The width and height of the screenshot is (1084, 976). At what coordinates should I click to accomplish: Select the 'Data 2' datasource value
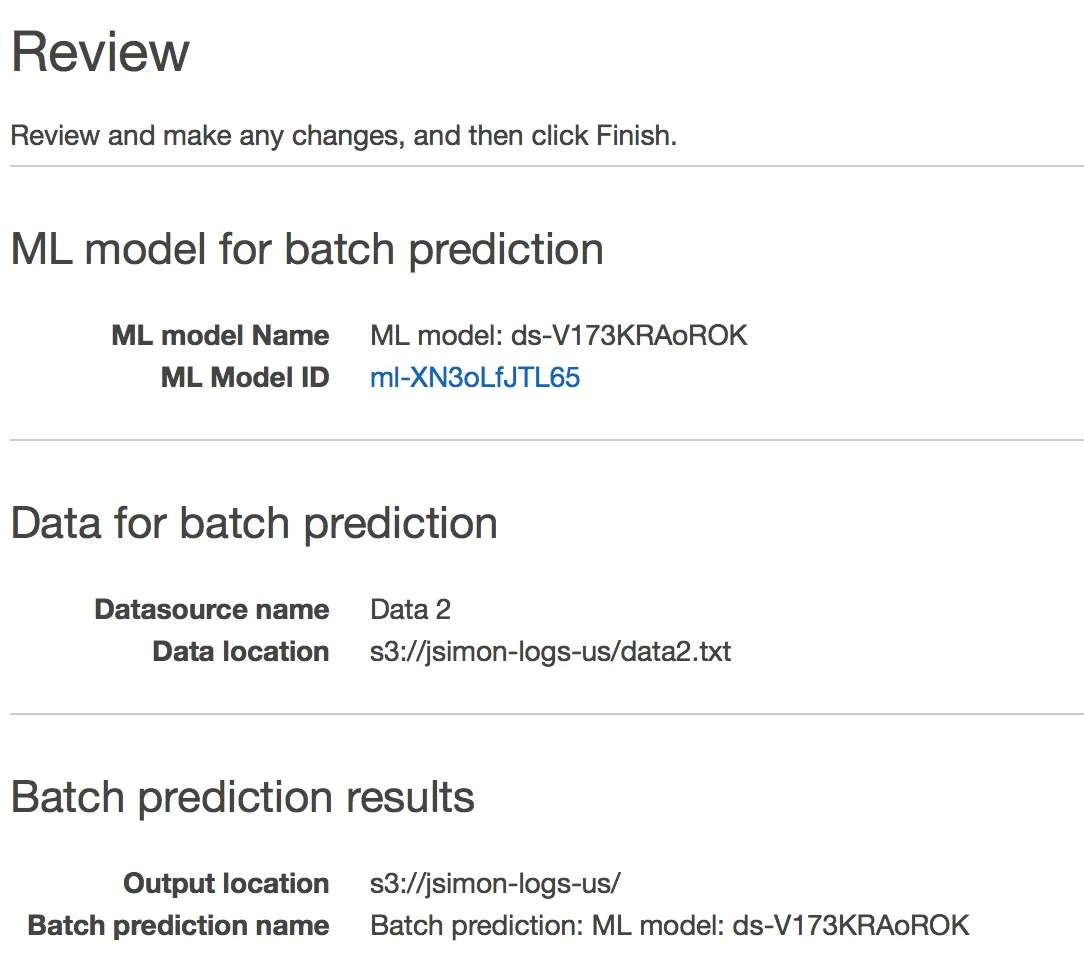411,610
